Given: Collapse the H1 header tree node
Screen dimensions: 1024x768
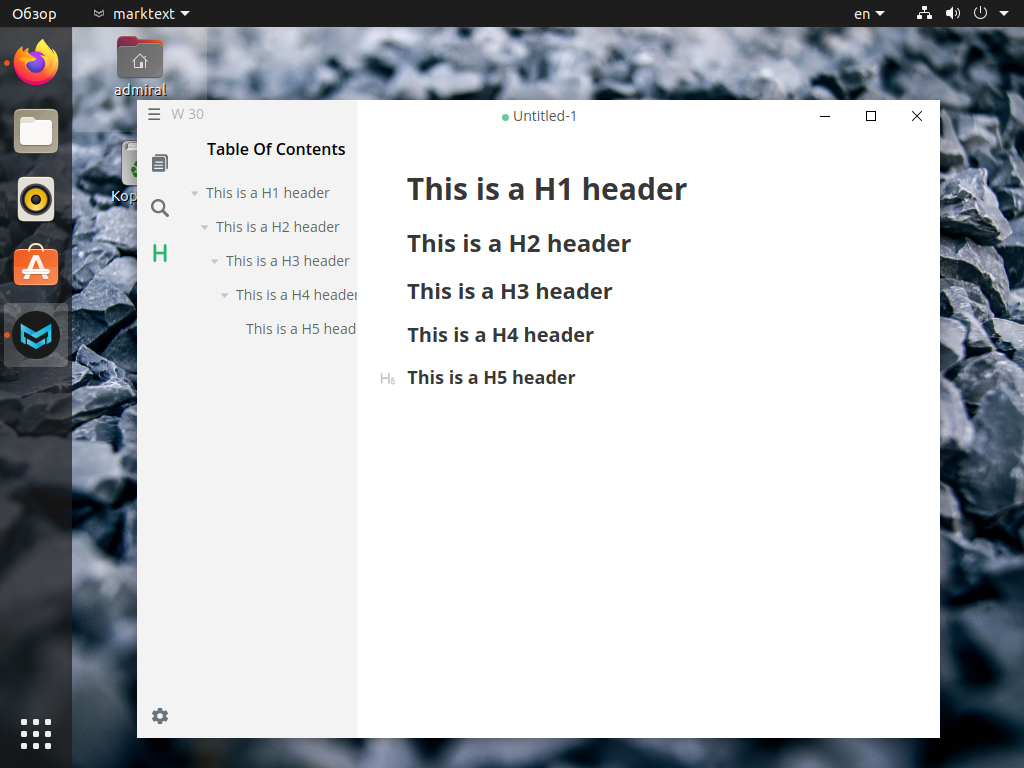Looking at the screenshot, I should [195, 193].
